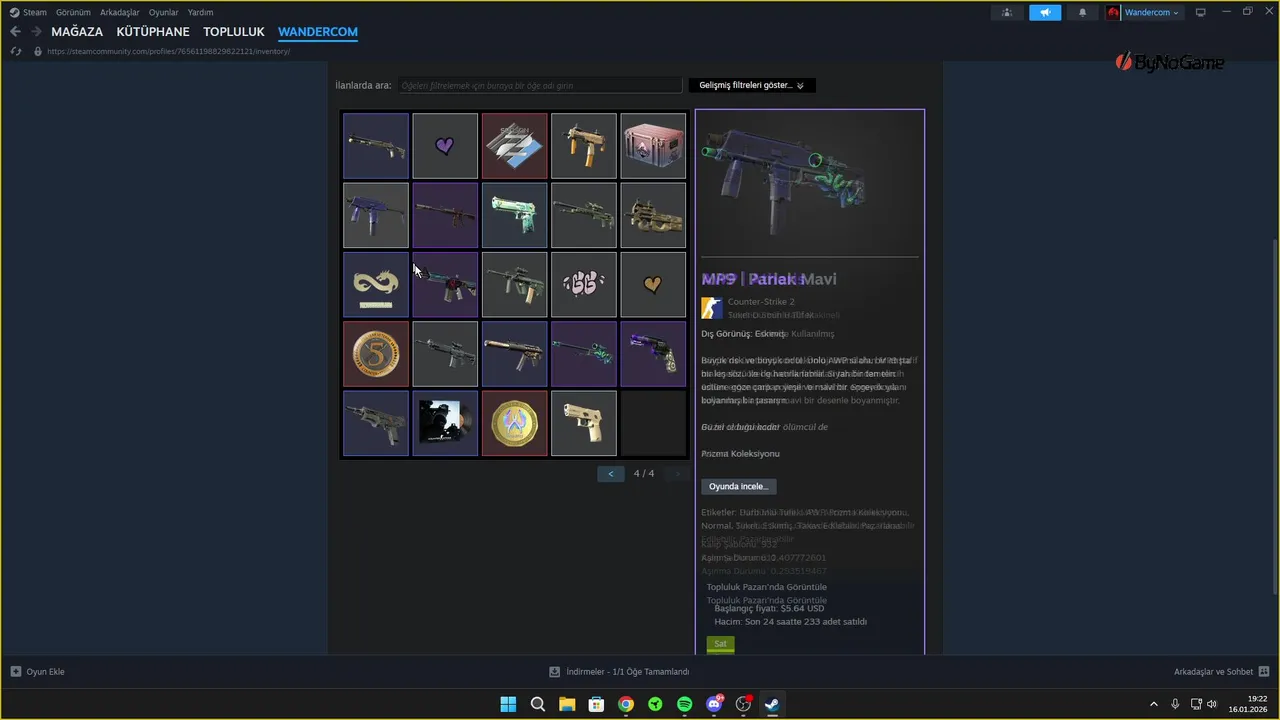Go to the TOPLULUK tab
The image size is (1280, 720).
(234, 32)
